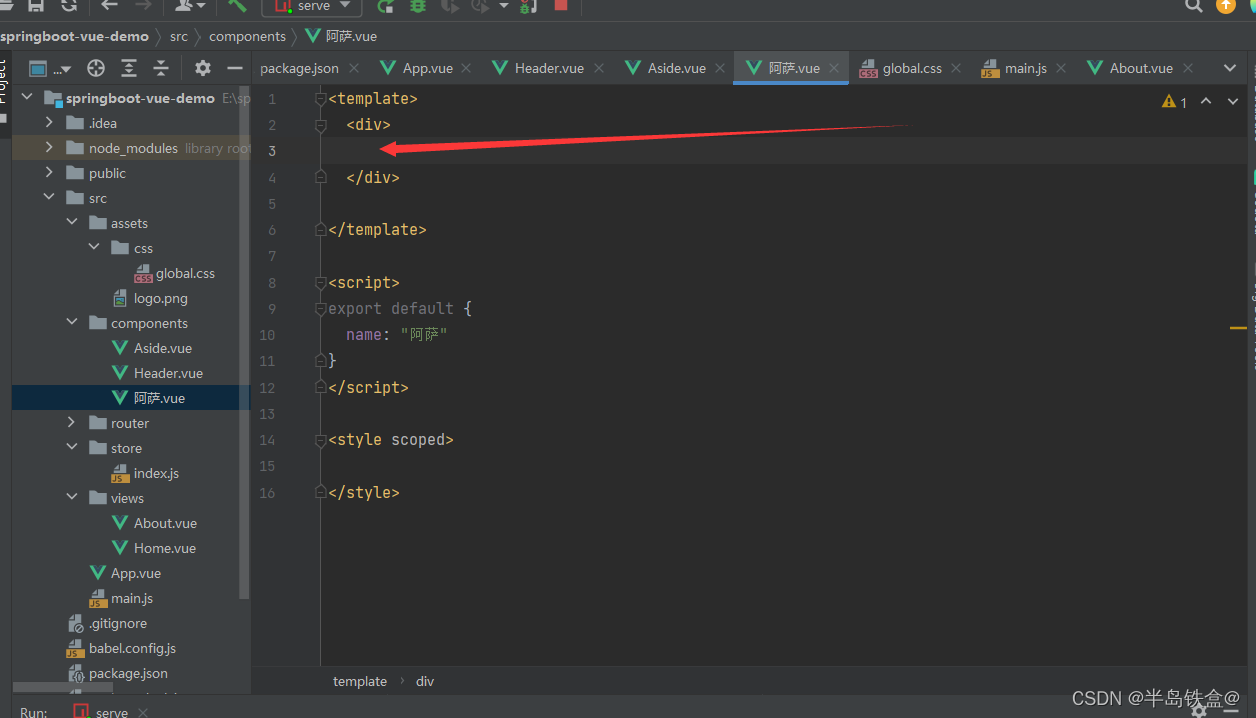The height and width of the screenshot is (718, 1256).
Task: Click the orange update arrow icon
Action: pyautogui.click(x=1226, y=5)
